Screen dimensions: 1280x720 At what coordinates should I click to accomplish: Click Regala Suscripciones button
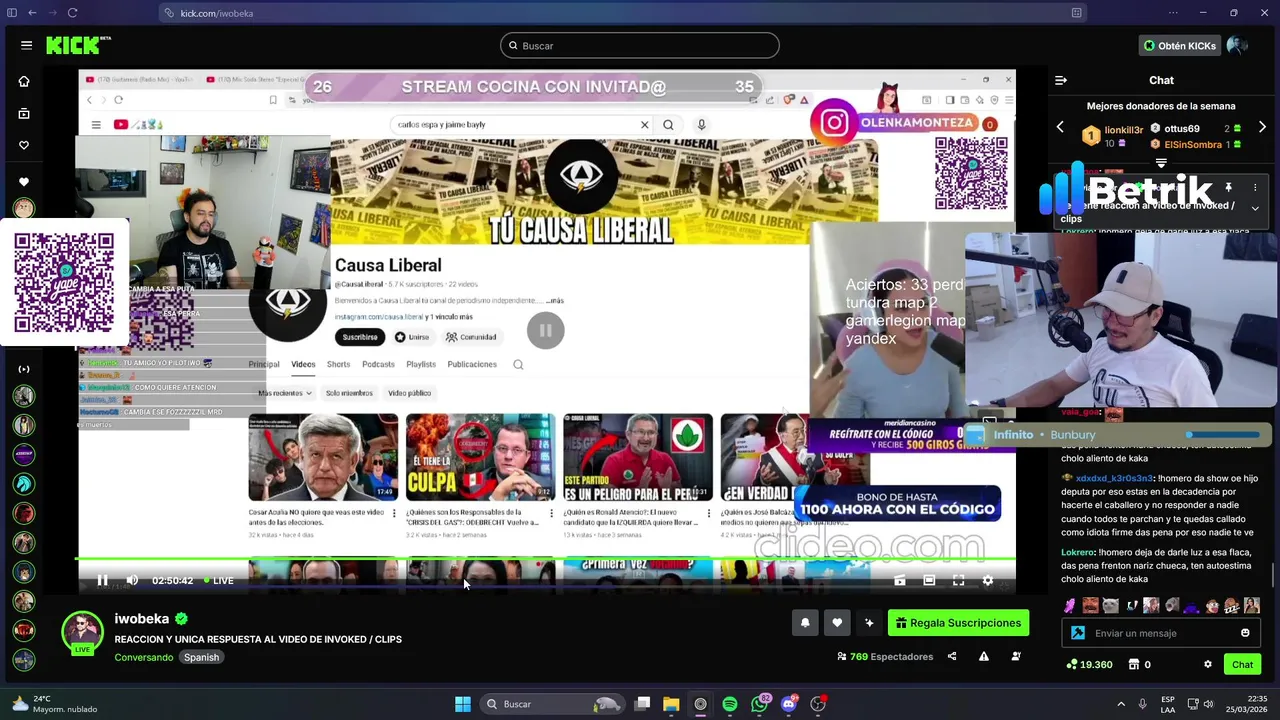click(x=958, y=623)
